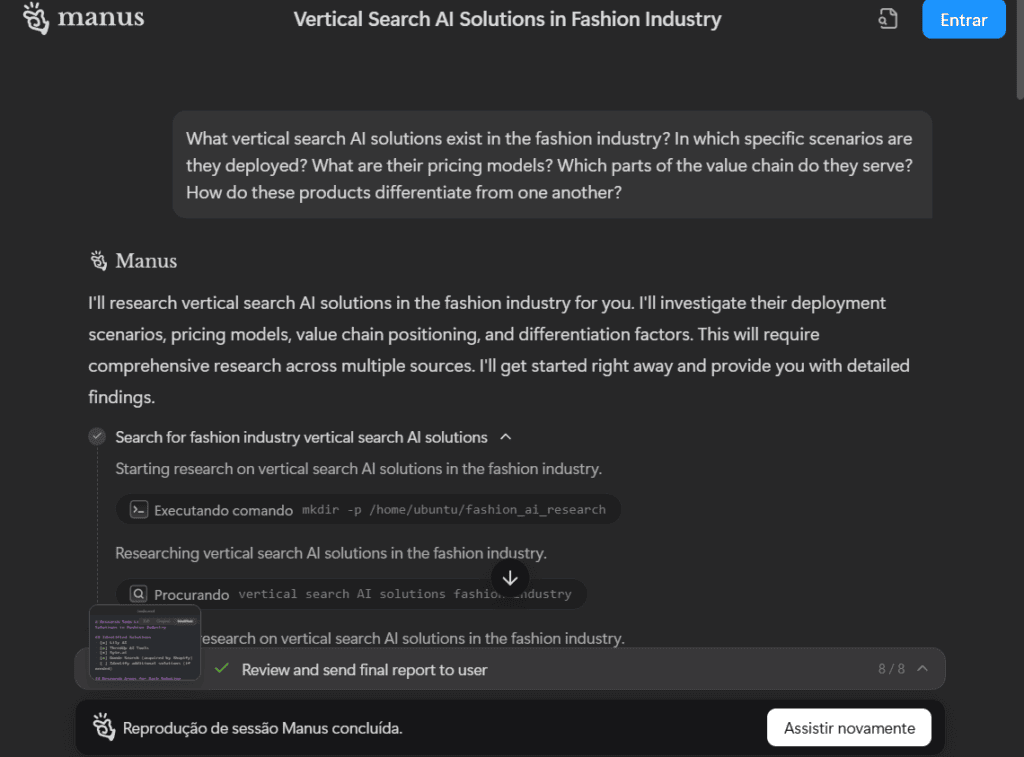
Task: Open the session files document icon
Action: click(x=887, y=19)
